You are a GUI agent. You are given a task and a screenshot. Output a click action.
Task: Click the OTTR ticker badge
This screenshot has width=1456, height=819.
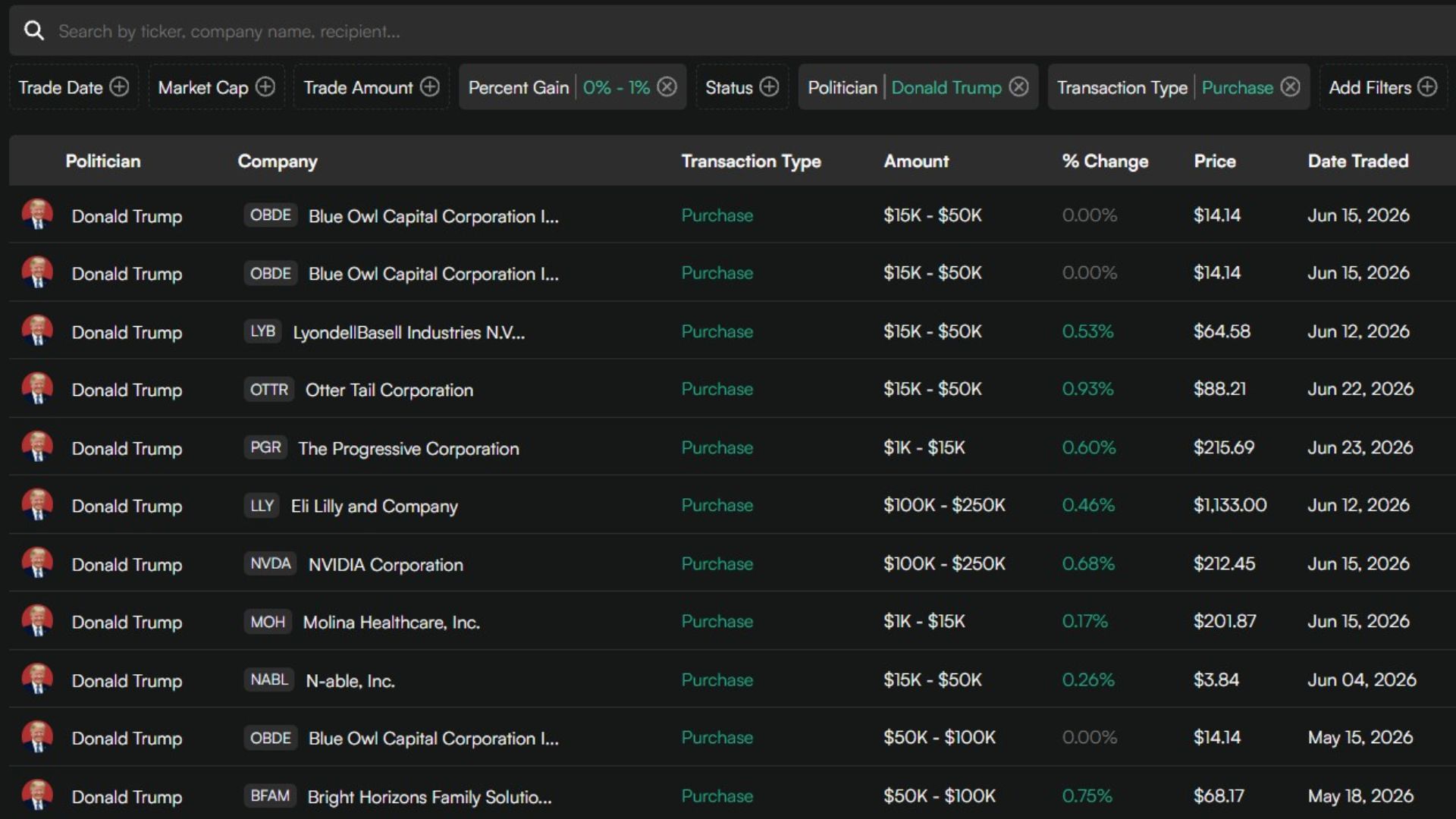pos(269,390)
